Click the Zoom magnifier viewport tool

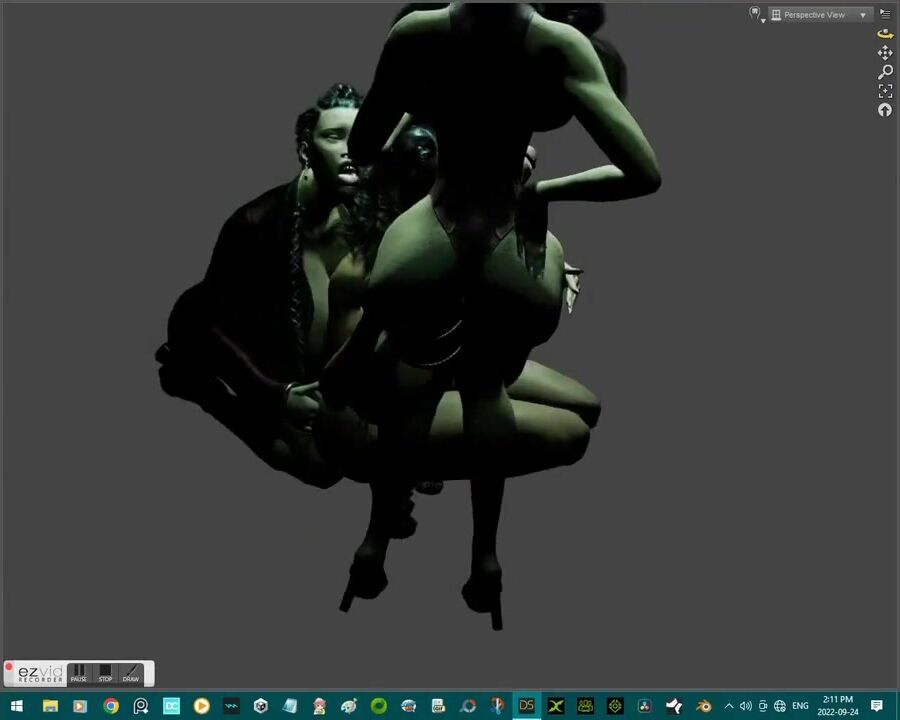(885, 72)
